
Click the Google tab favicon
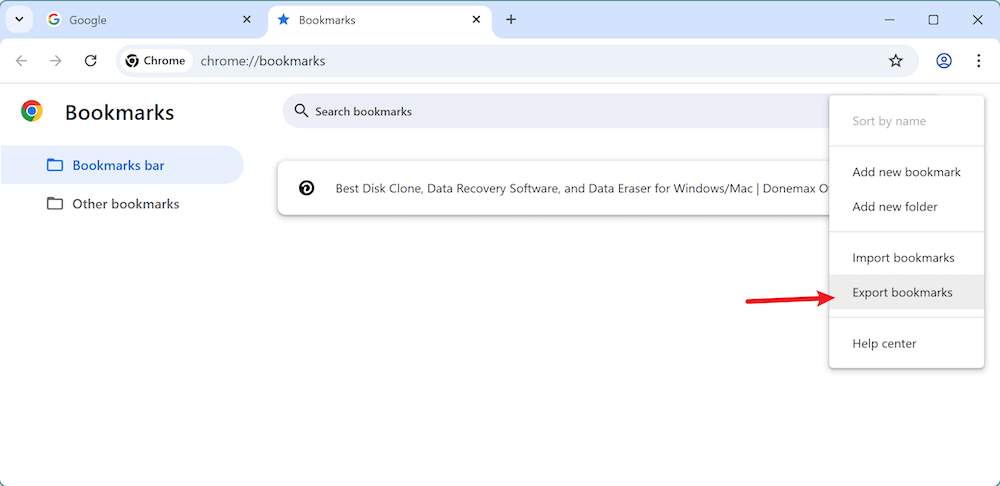[54, 20]
